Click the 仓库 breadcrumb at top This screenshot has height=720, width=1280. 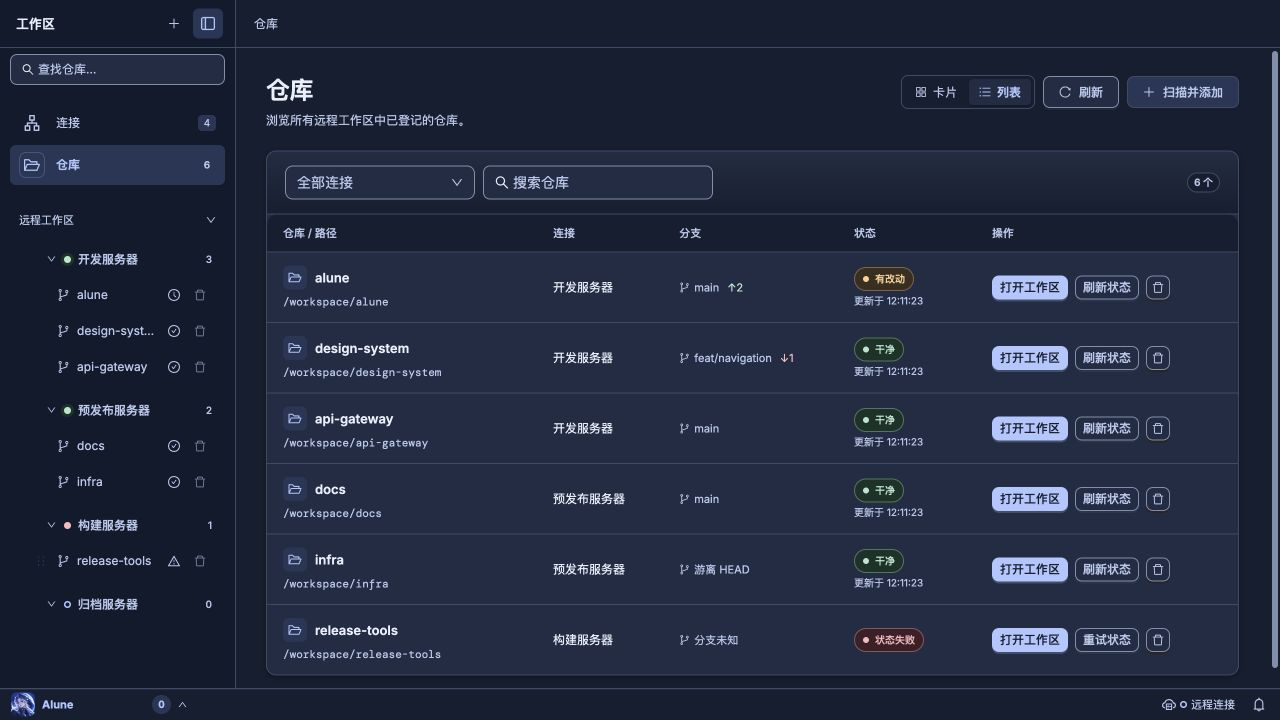[x=266, y=23]
